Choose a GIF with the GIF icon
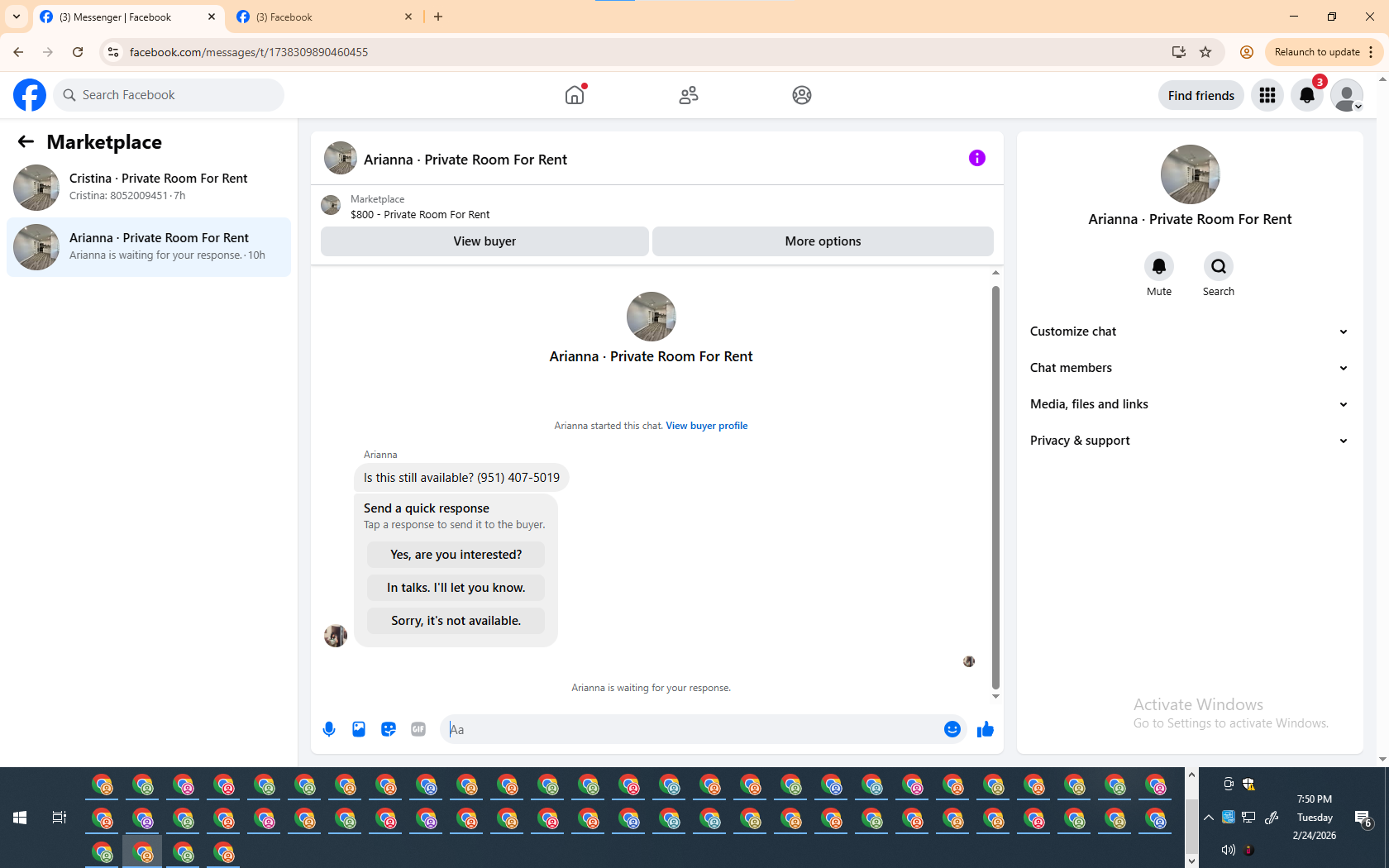Screen dimensions: 1389x868 pos(418,729)
